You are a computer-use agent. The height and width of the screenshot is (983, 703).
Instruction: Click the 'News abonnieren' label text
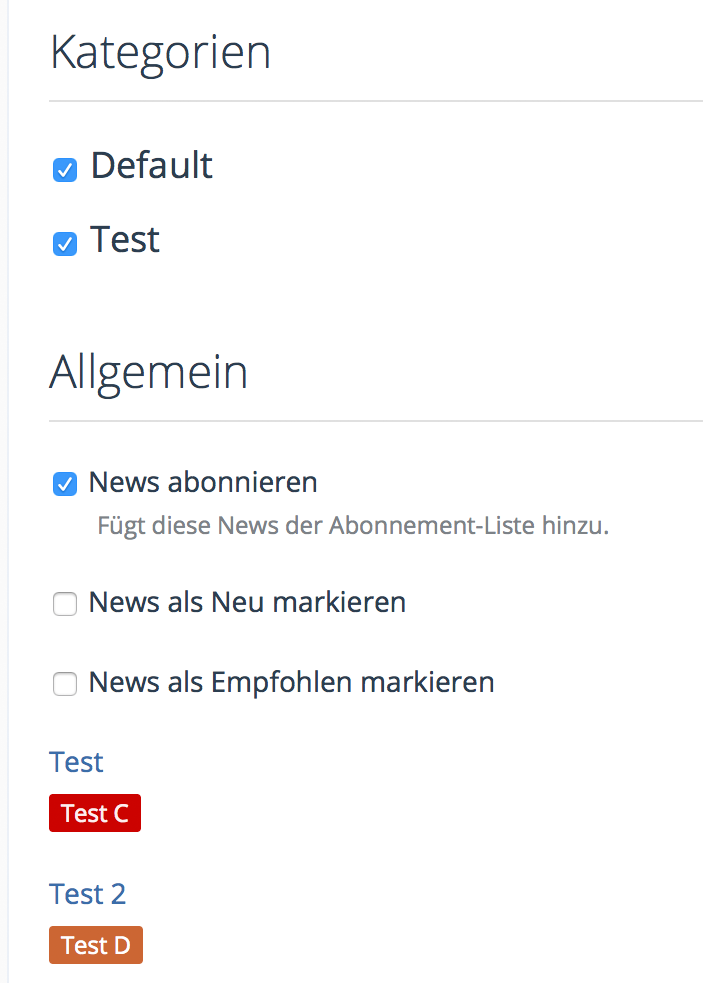(203, 482)
